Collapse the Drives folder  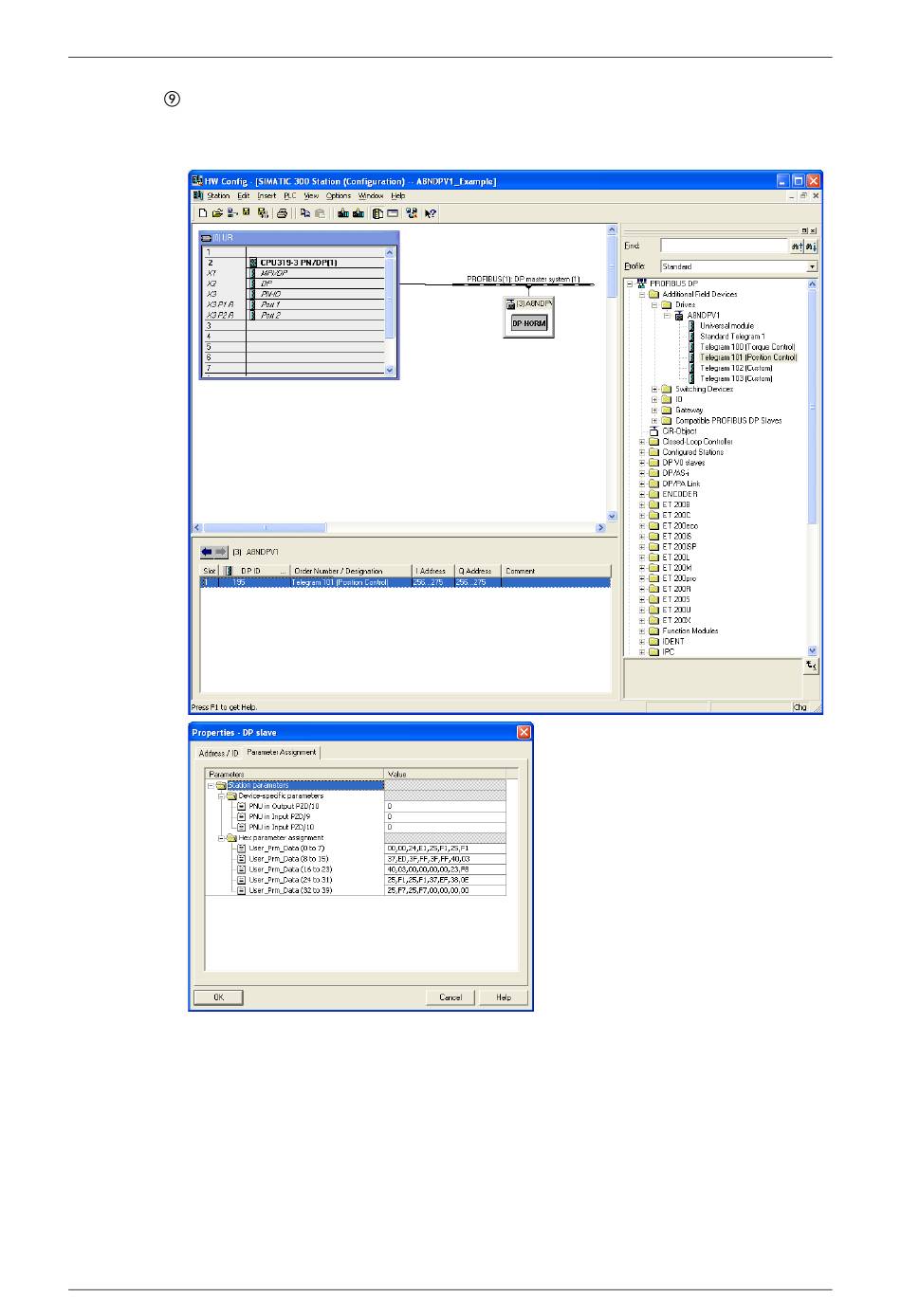(654, 305)
